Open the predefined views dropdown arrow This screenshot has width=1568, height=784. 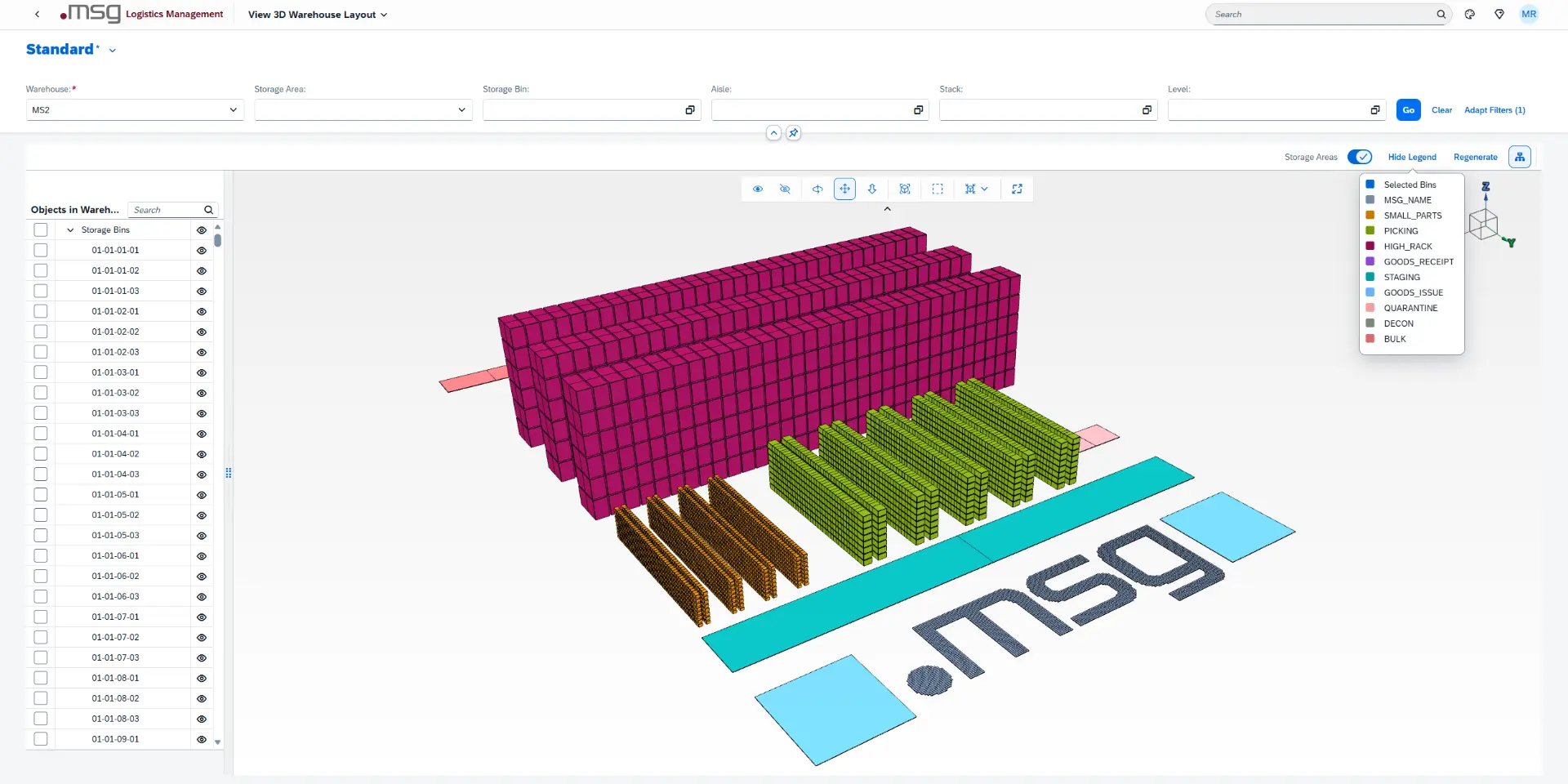(985, 189)
